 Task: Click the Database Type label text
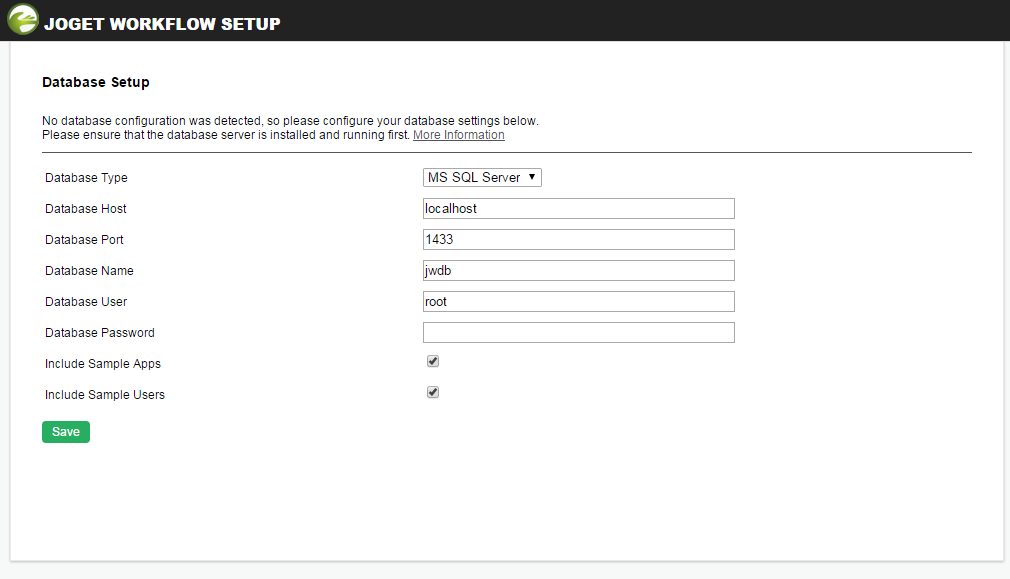(86, 178)
